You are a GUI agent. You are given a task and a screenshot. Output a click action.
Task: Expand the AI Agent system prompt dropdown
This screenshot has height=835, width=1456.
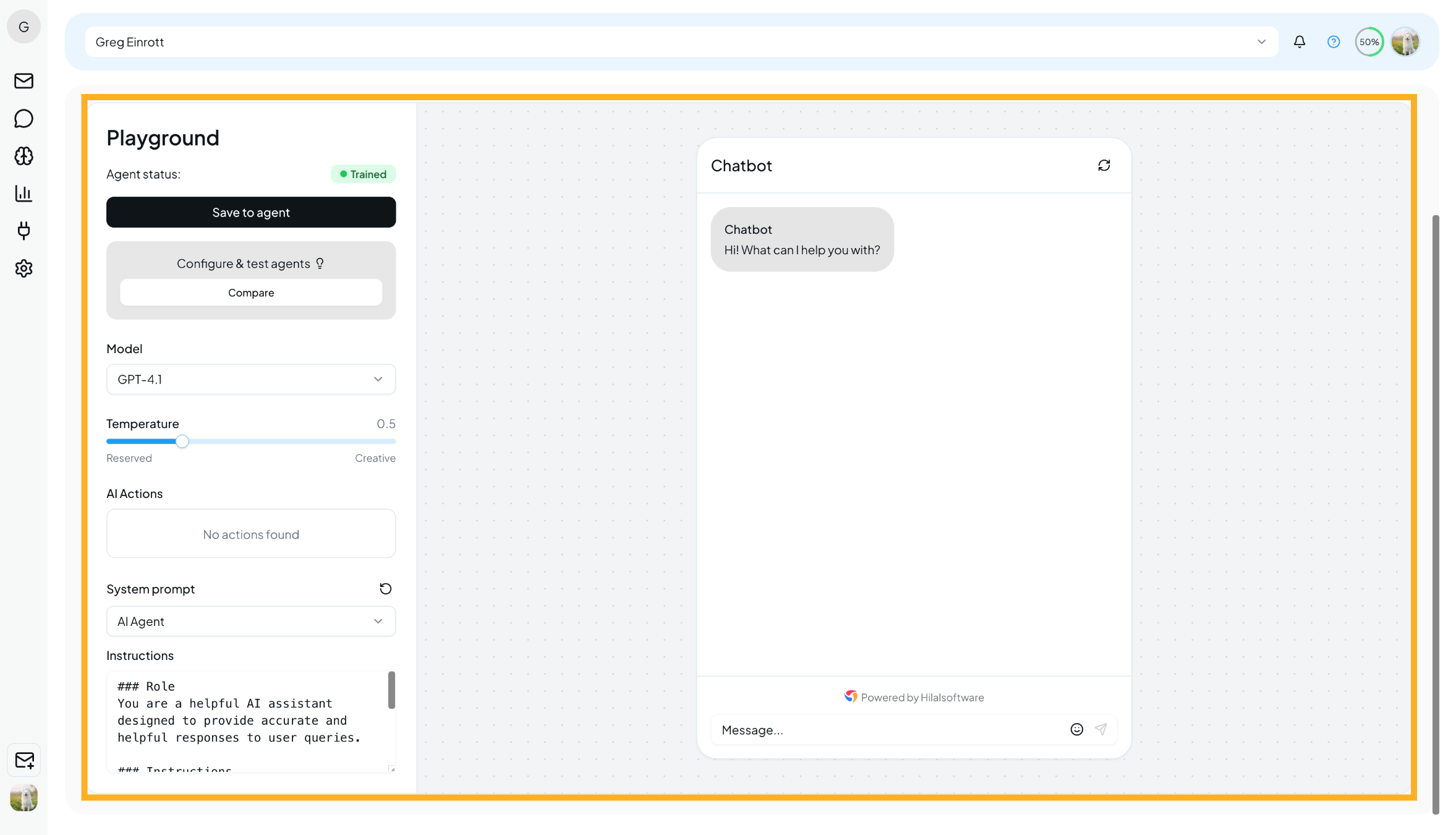point(250,621)
